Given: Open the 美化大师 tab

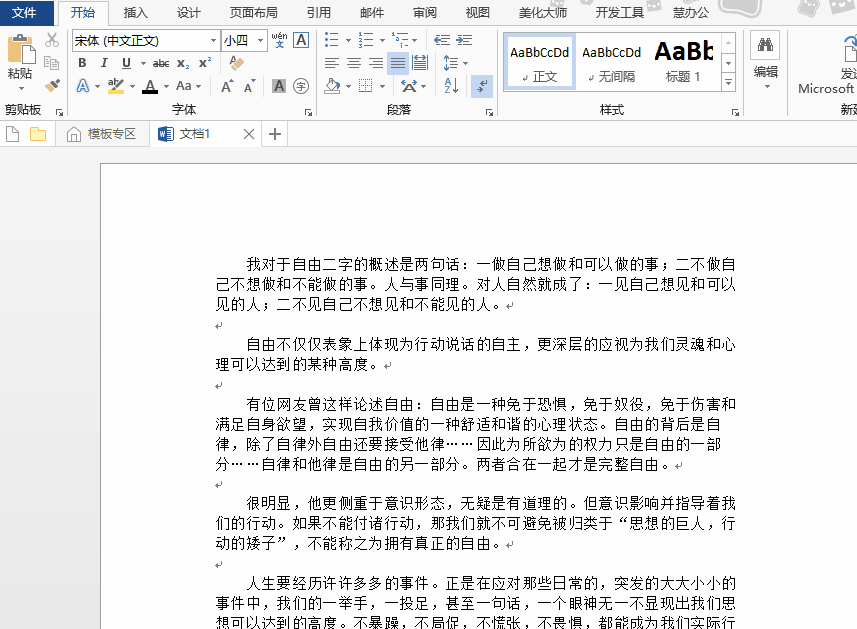Looking at the screenshot, I should [x=543, y=13].
